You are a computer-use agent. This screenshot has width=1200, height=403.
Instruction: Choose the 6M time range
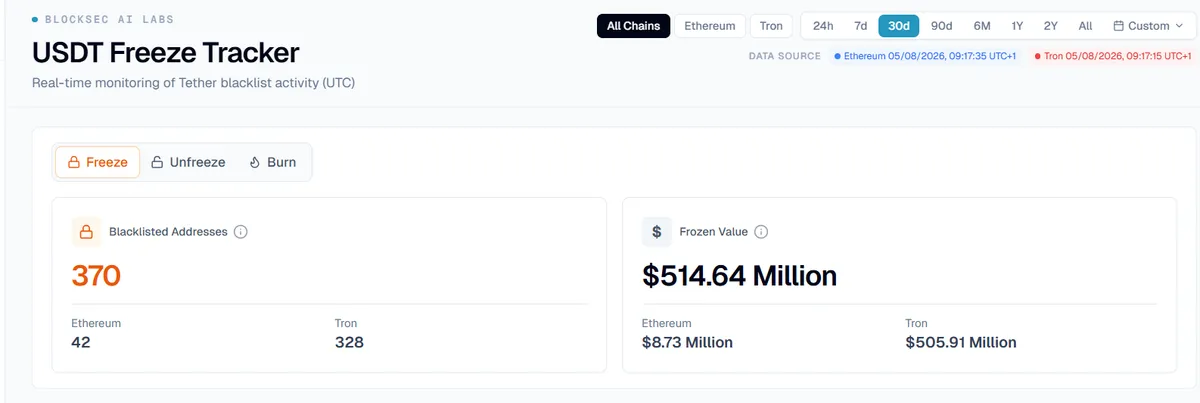coord(982,26)
